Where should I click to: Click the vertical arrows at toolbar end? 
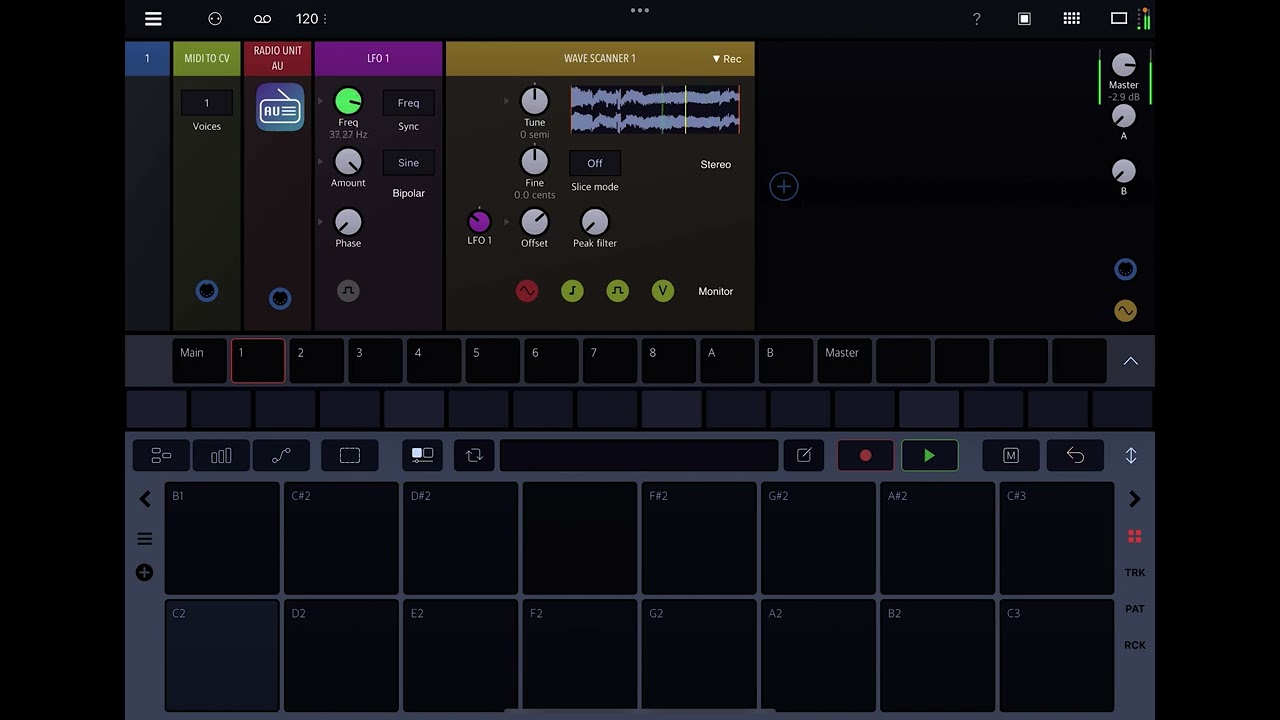[1131, 455]
